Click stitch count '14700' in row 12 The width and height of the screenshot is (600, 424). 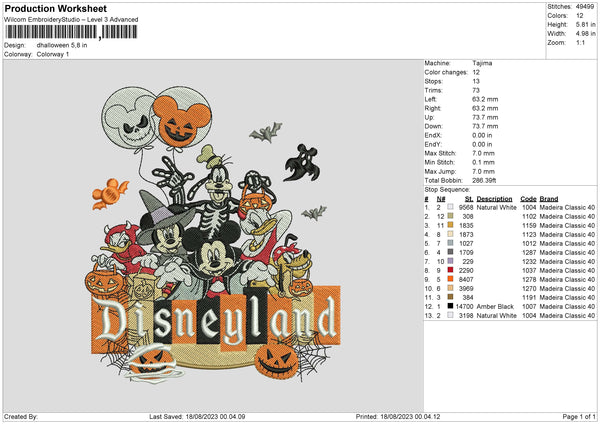(465, 307)
